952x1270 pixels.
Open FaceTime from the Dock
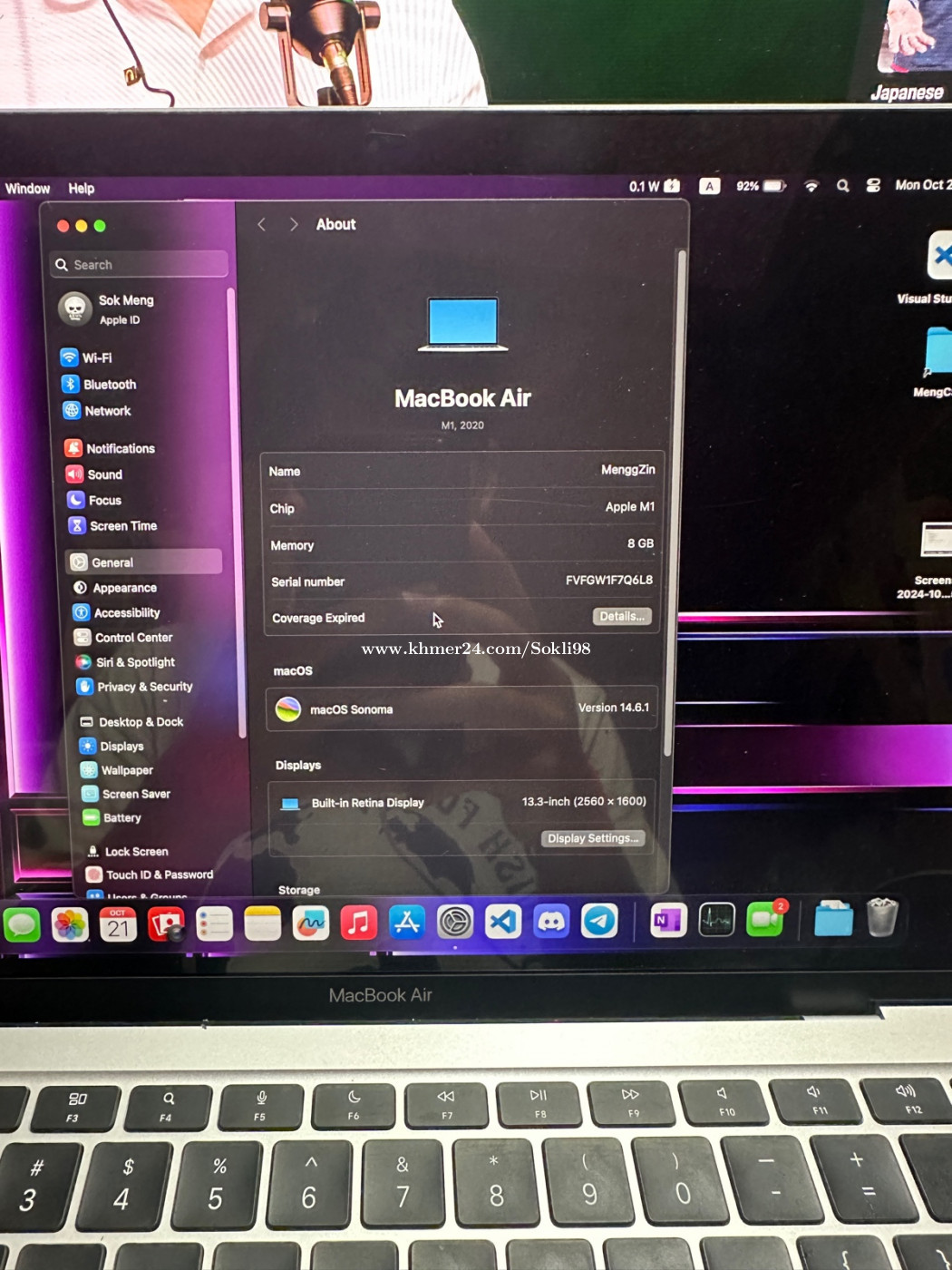pos(765,920)
